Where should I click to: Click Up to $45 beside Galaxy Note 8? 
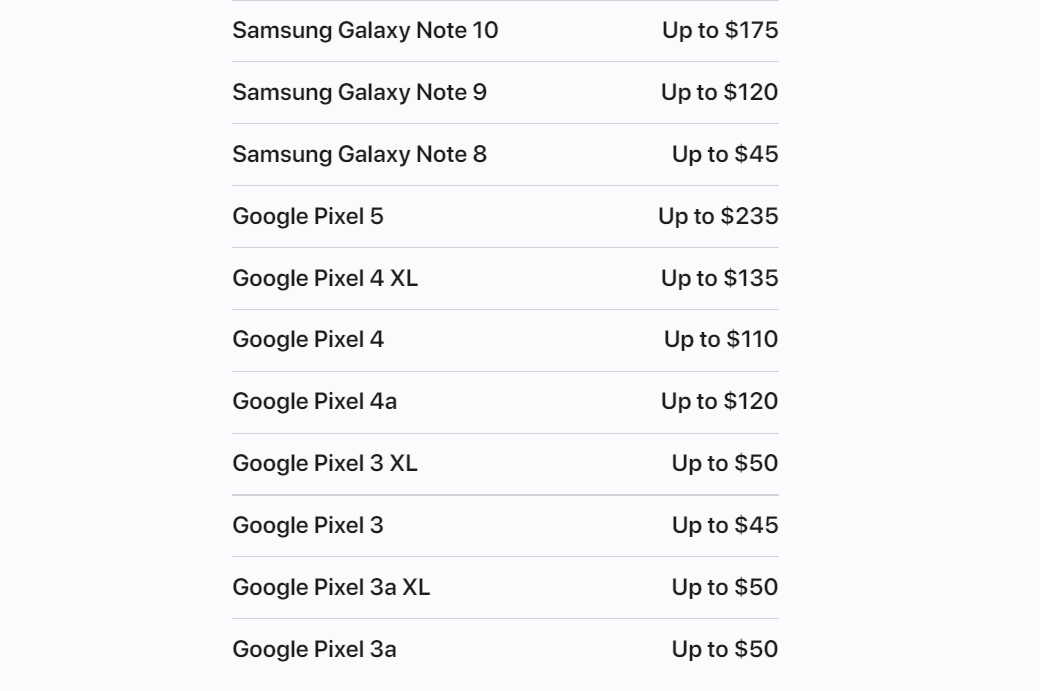pyautogui.click(x=725, y=154)
